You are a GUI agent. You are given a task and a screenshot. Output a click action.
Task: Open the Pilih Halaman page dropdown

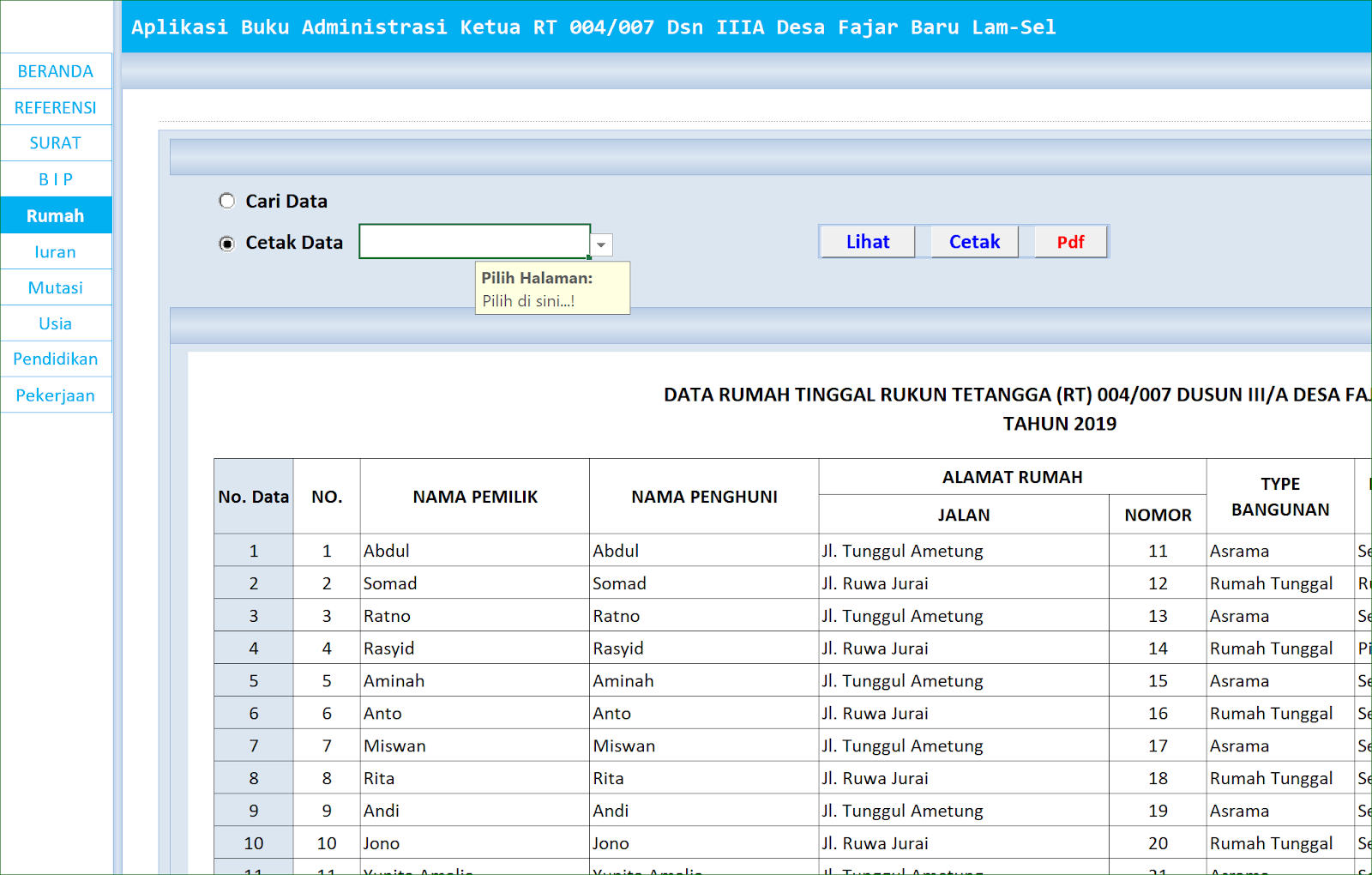click(601, 244)
